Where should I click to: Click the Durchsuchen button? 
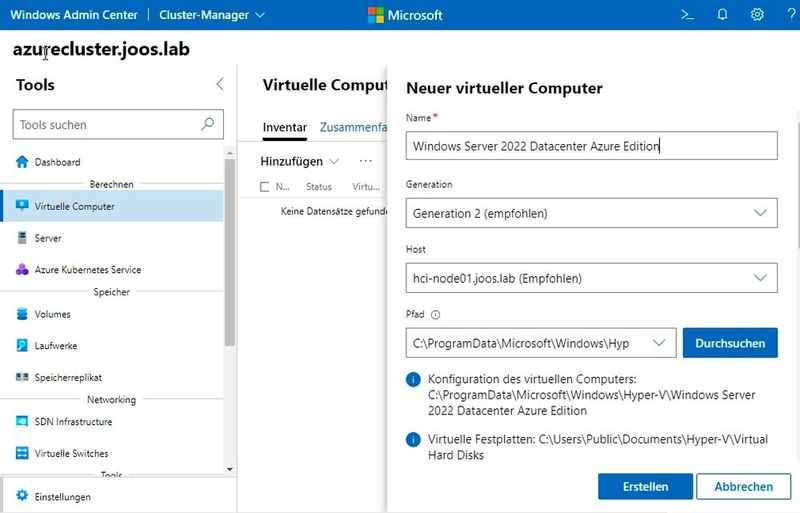[x=730, y=343]
